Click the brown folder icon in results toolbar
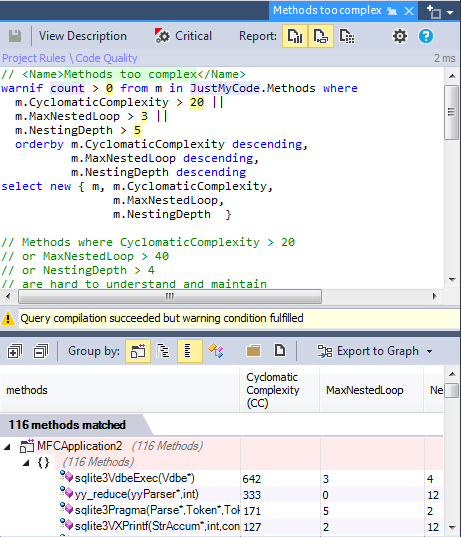 click(253, 351)
